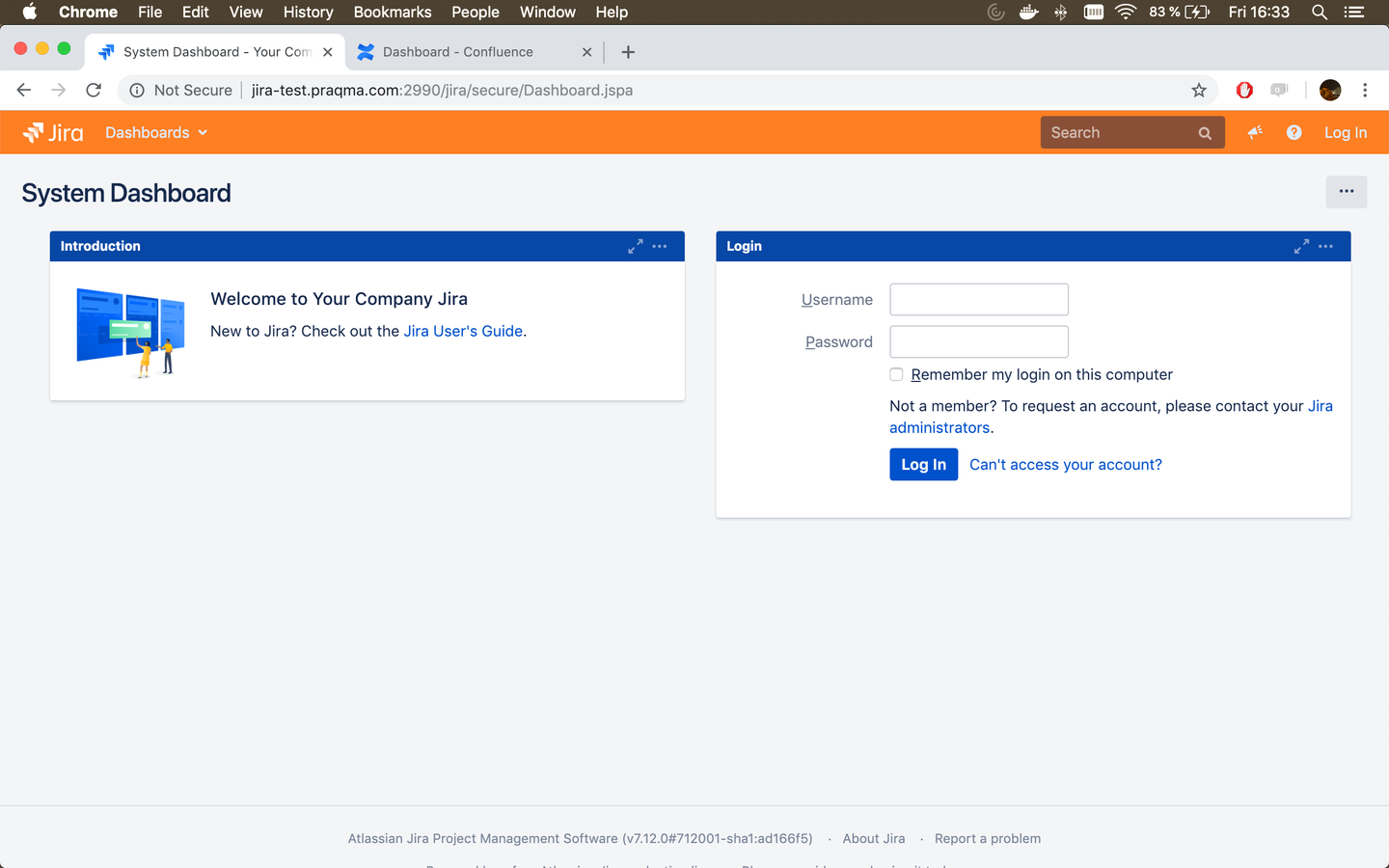The width and height of the screenshot is (1389, 868).
Task: Click the Not Secure site info icon
Action: [x=137, y=90]
